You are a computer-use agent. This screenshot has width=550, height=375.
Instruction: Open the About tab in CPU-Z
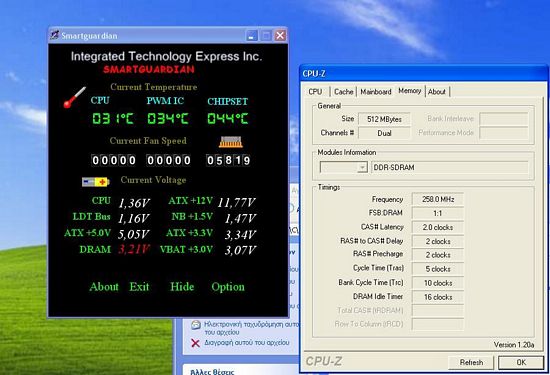(x=437, y=92)
